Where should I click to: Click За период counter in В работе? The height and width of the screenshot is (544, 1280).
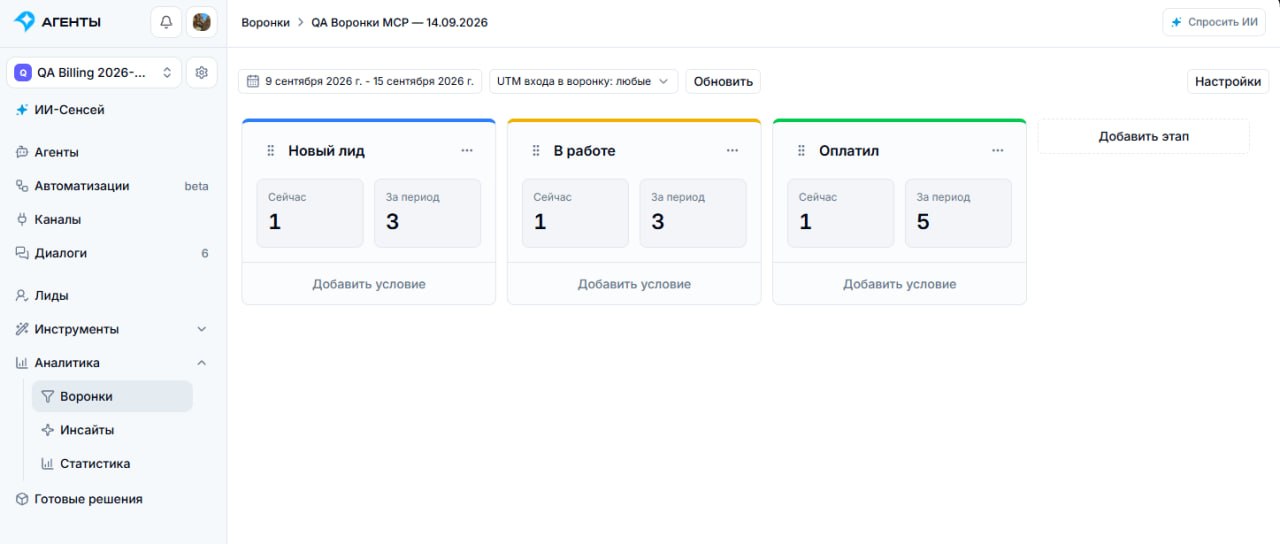click(x=693, y=213)
